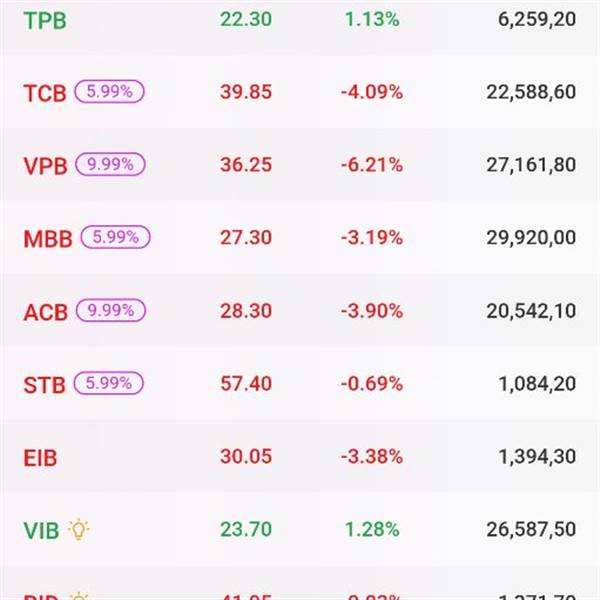Screen dimensions: 600x600
Task: Click VIB change value 1.28%
Action: 371,529
